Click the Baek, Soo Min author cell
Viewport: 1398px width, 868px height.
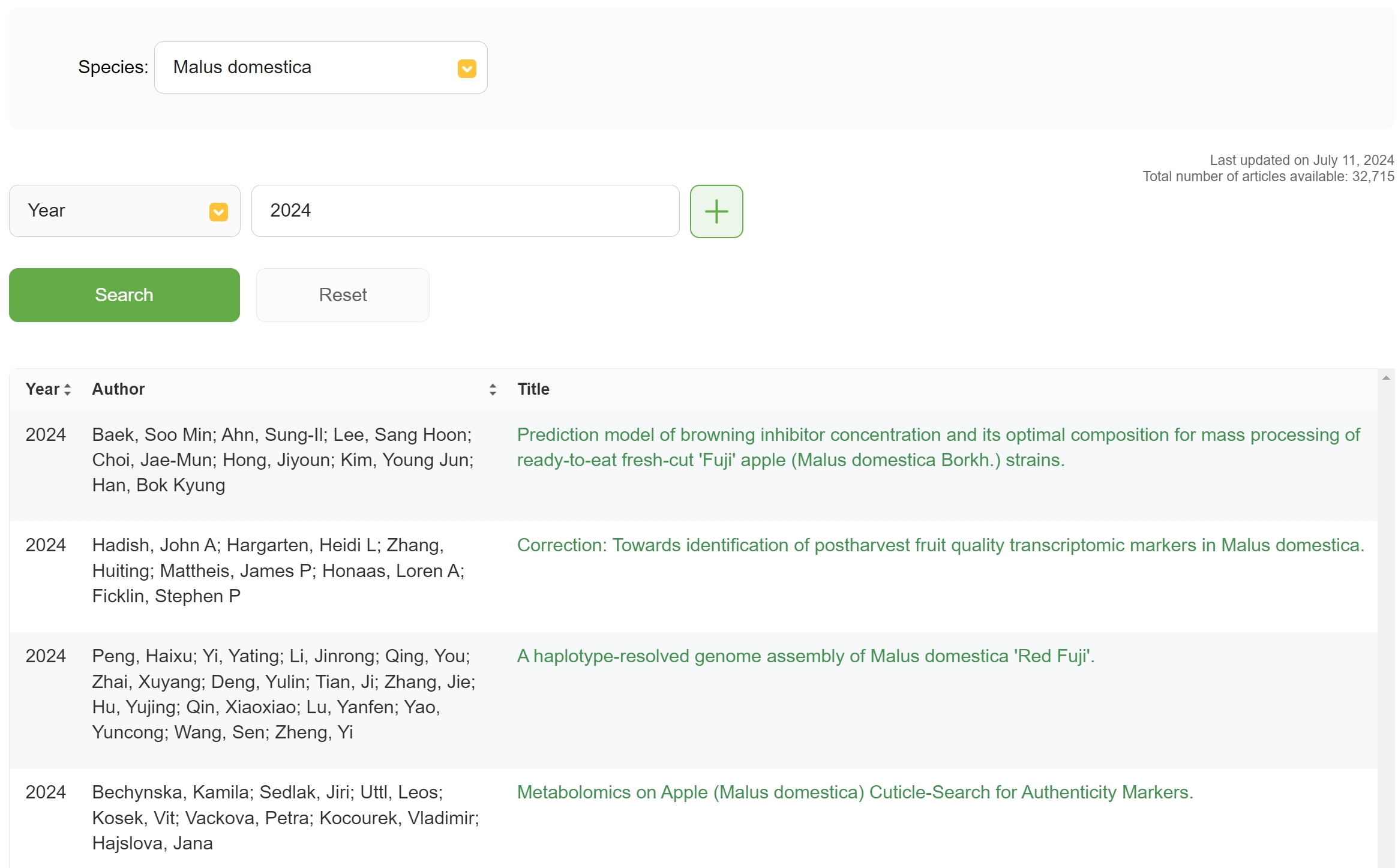[282, 459]
